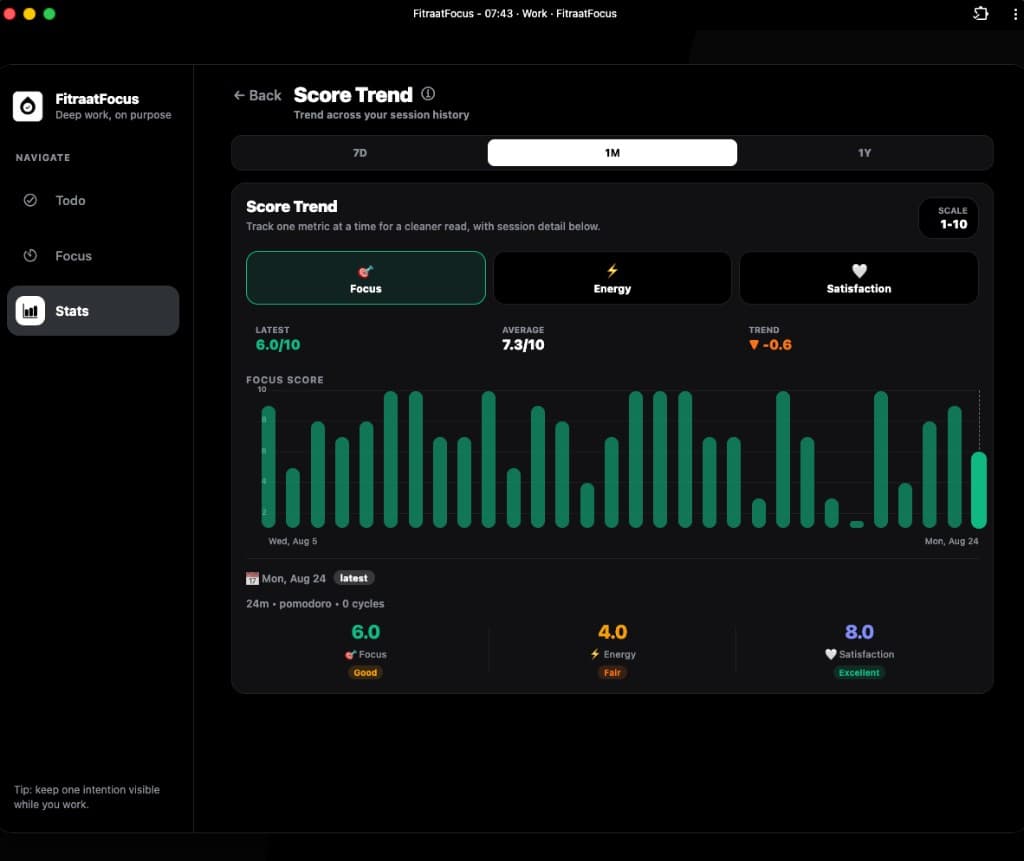Open the Score Trend info icon
This screenshot has height=861, width=1024.
[x=428, y=94]
